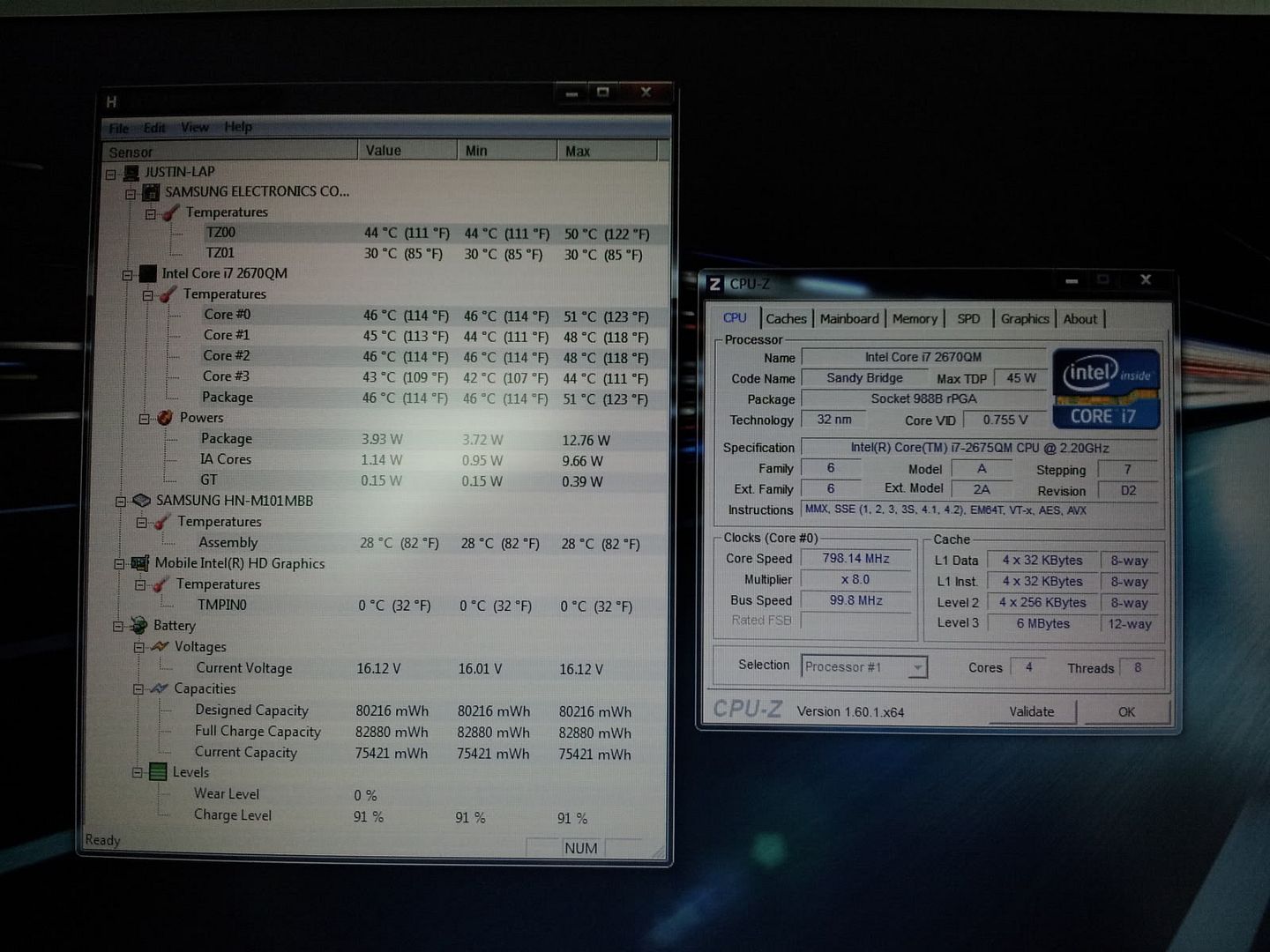
Task: Switch to the Mainboard tab in CPU-Z
Action: [849, 319]
